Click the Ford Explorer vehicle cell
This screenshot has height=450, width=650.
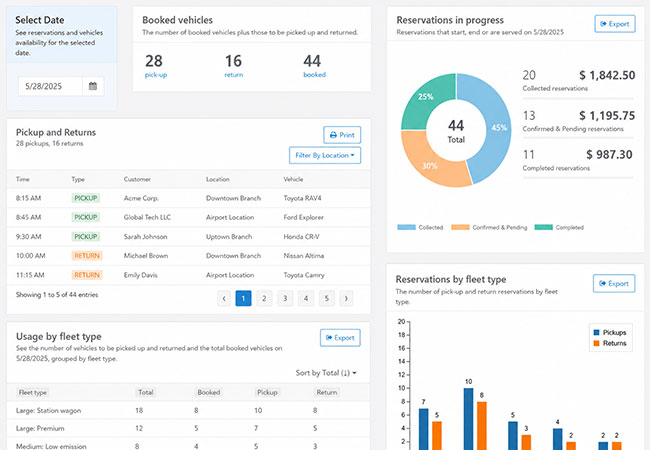coord(303,217)
